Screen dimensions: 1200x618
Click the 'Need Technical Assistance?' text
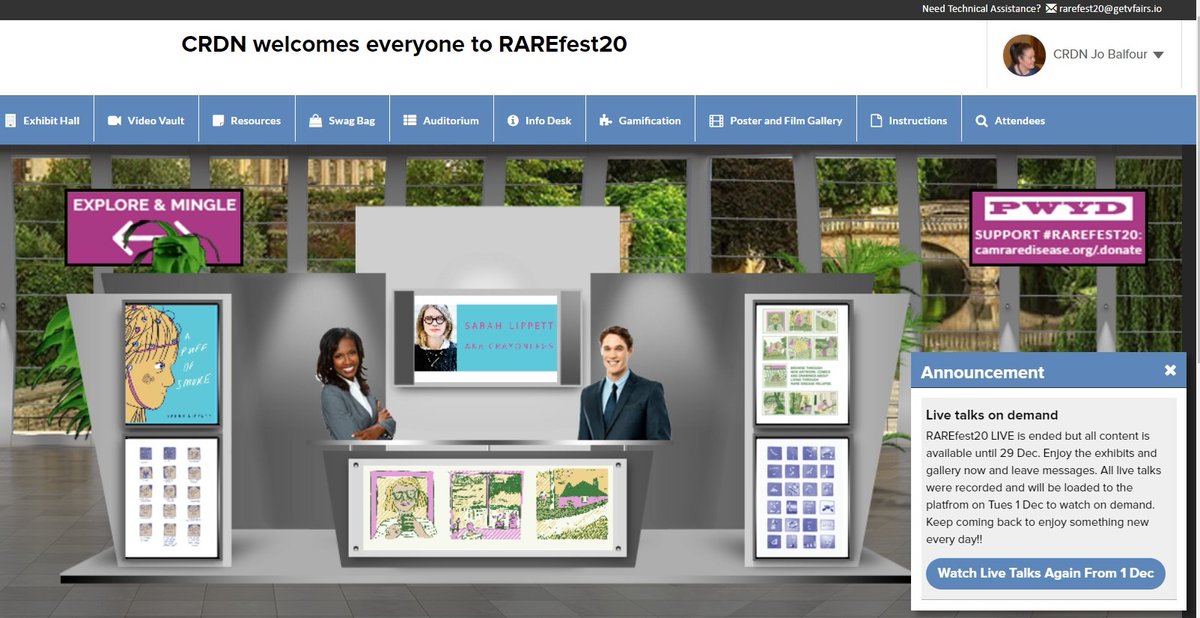(980, 9)
